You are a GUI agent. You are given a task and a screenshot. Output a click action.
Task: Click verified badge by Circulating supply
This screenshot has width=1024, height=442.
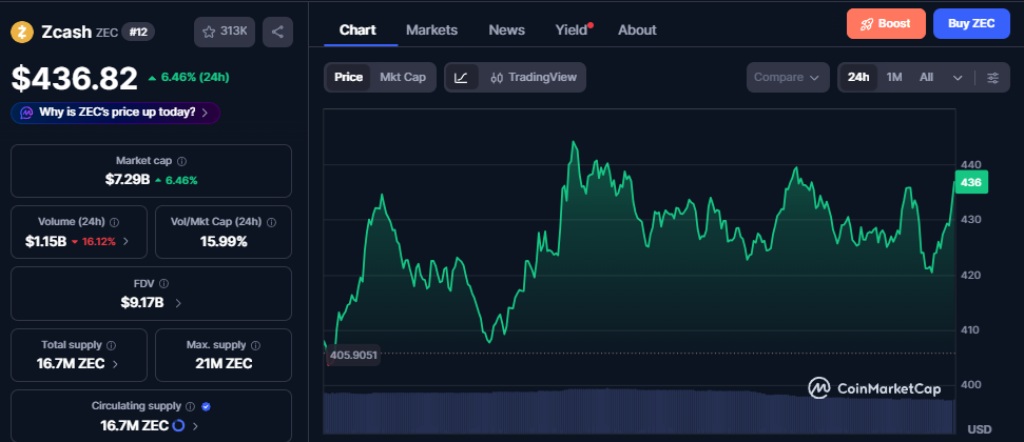pos(206,406)
